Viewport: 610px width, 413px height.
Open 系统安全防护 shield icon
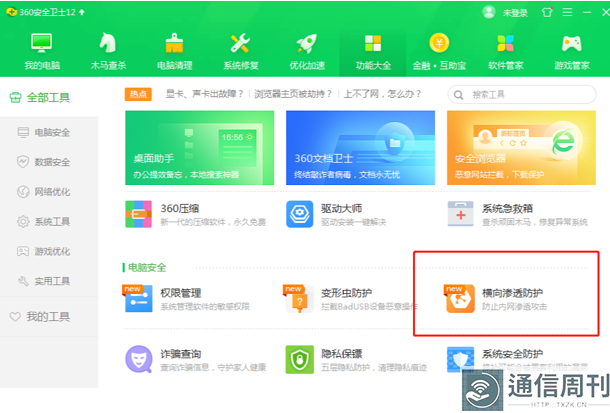point(461,359)
